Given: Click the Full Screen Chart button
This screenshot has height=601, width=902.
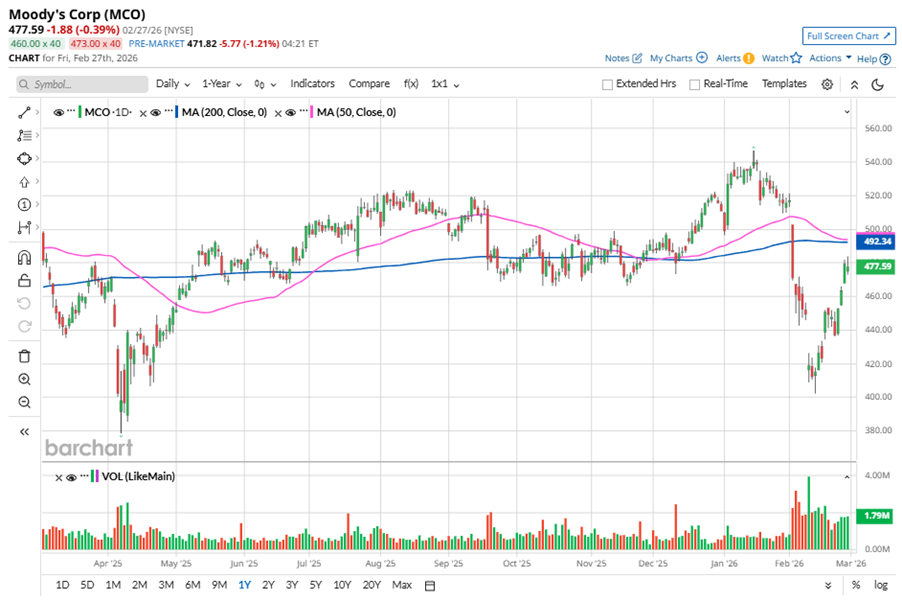Looking at the screenshot, I should pos(847,36).
